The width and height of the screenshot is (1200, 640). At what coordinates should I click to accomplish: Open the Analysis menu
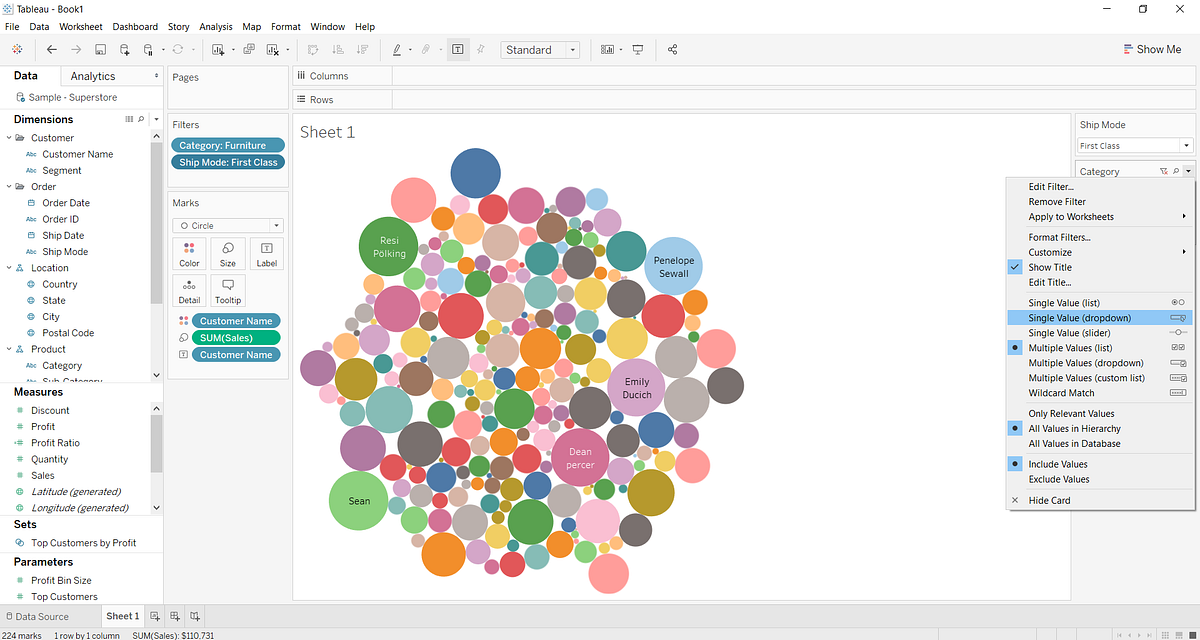215,27
